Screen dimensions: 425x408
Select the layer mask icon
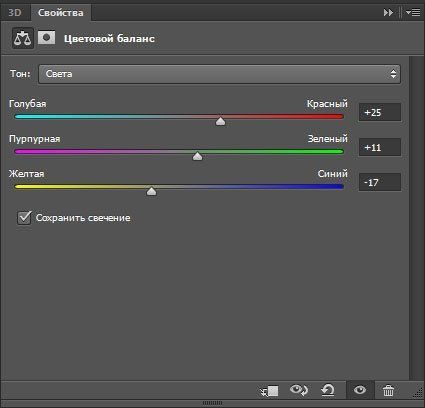[46, 37]
